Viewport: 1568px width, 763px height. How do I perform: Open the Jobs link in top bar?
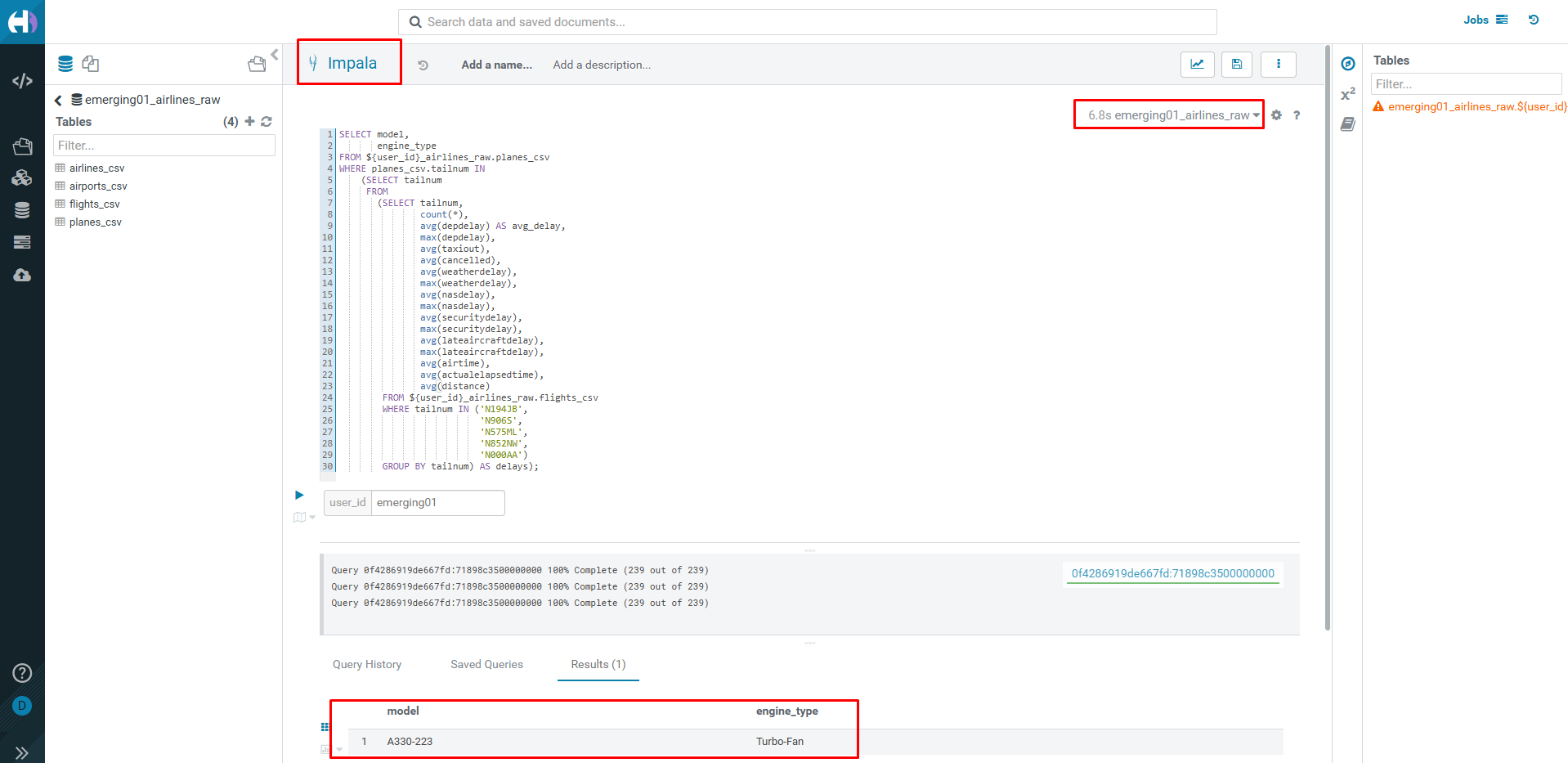click(x=1485, y=20)
